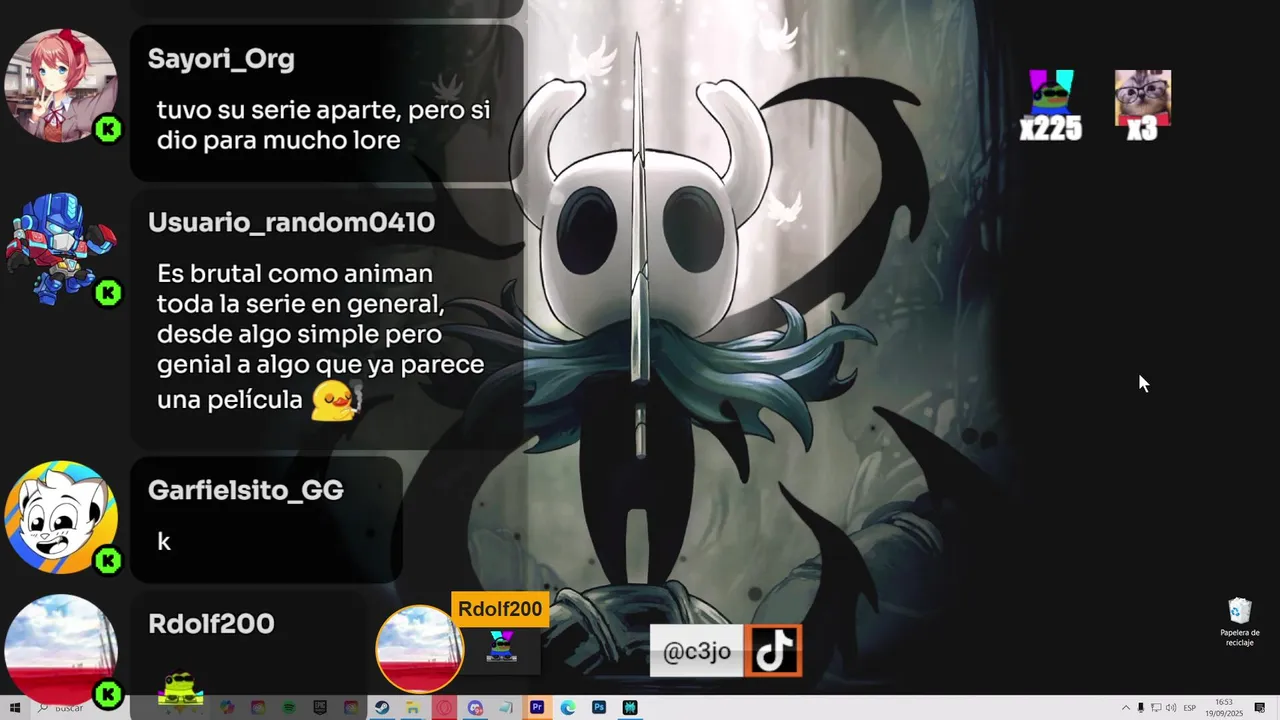
Task: Show hidden system tray icons
Action: (1126, 708)
